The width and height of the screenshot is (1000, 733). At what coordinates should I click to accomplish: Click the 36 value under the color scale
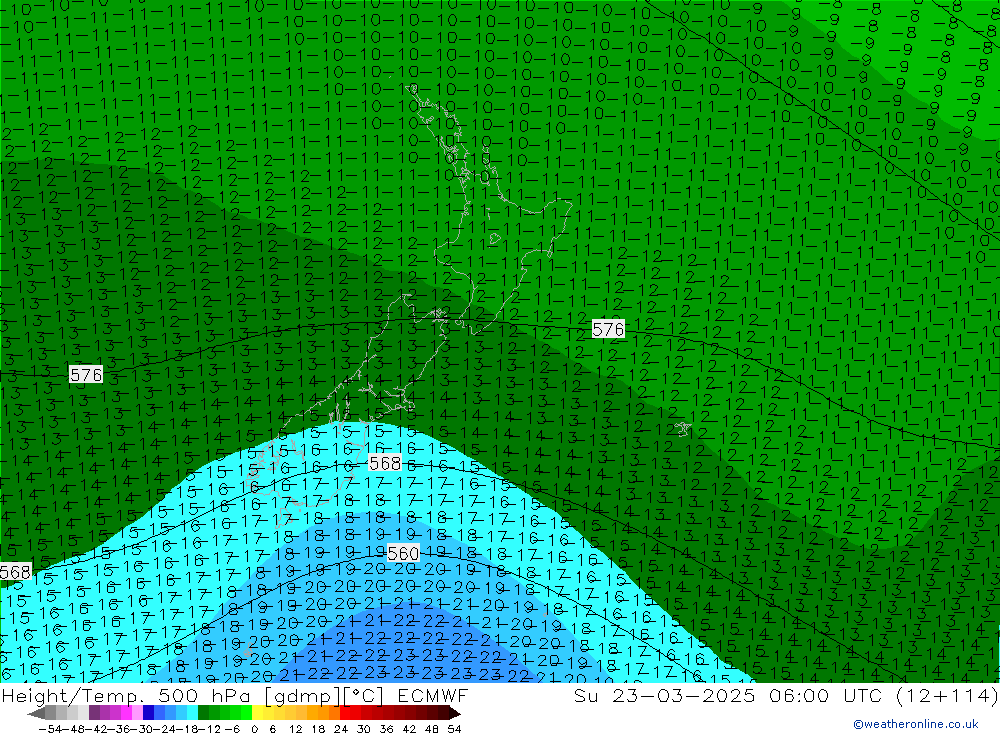[x=386, y=729]
